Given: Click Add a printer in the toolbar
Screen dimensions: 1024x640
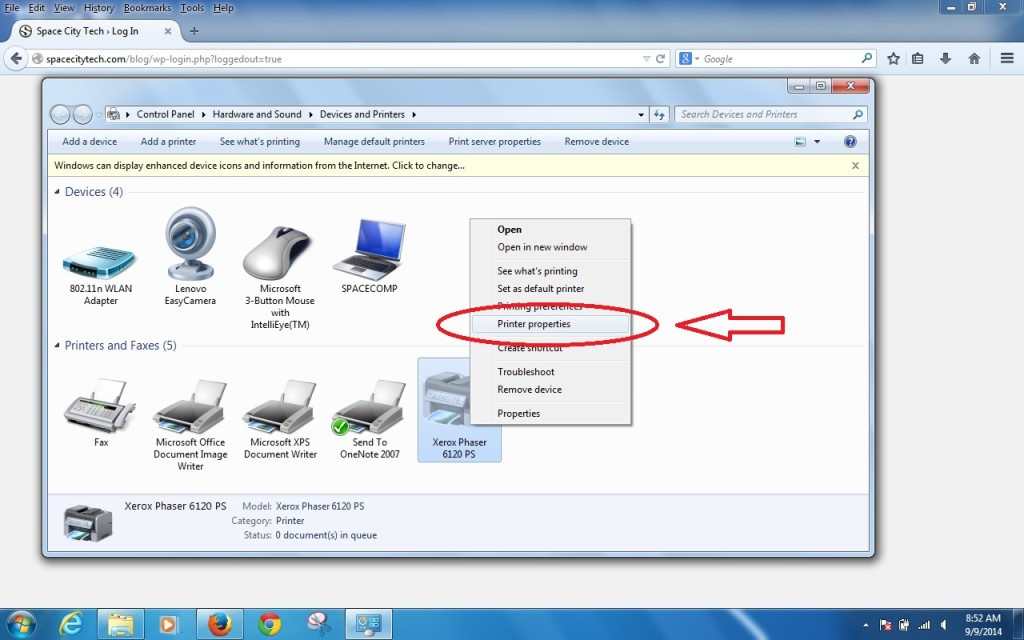Looking at the screenshot, I should coord(168,142).
